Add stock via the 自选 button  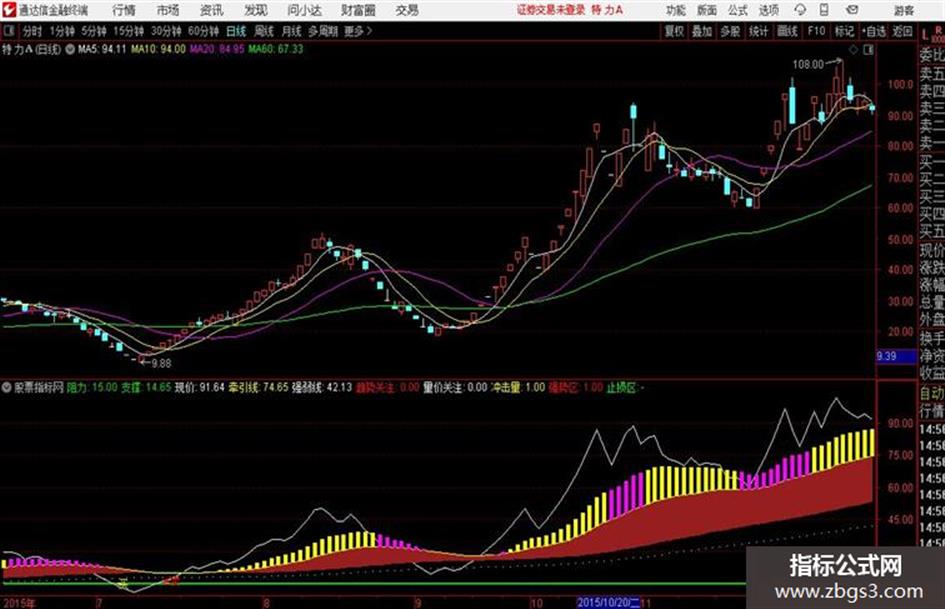(873, 31)
